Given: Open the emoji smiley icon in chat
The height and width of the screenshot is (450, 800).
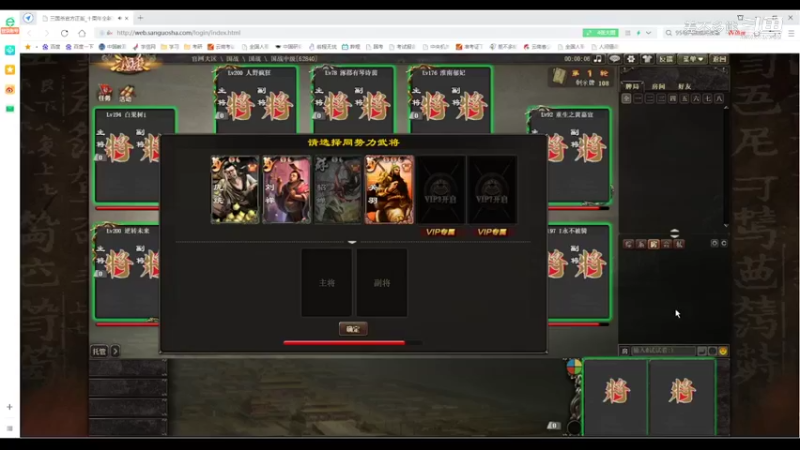Looking at the screenshot, I should click(723, 351).
